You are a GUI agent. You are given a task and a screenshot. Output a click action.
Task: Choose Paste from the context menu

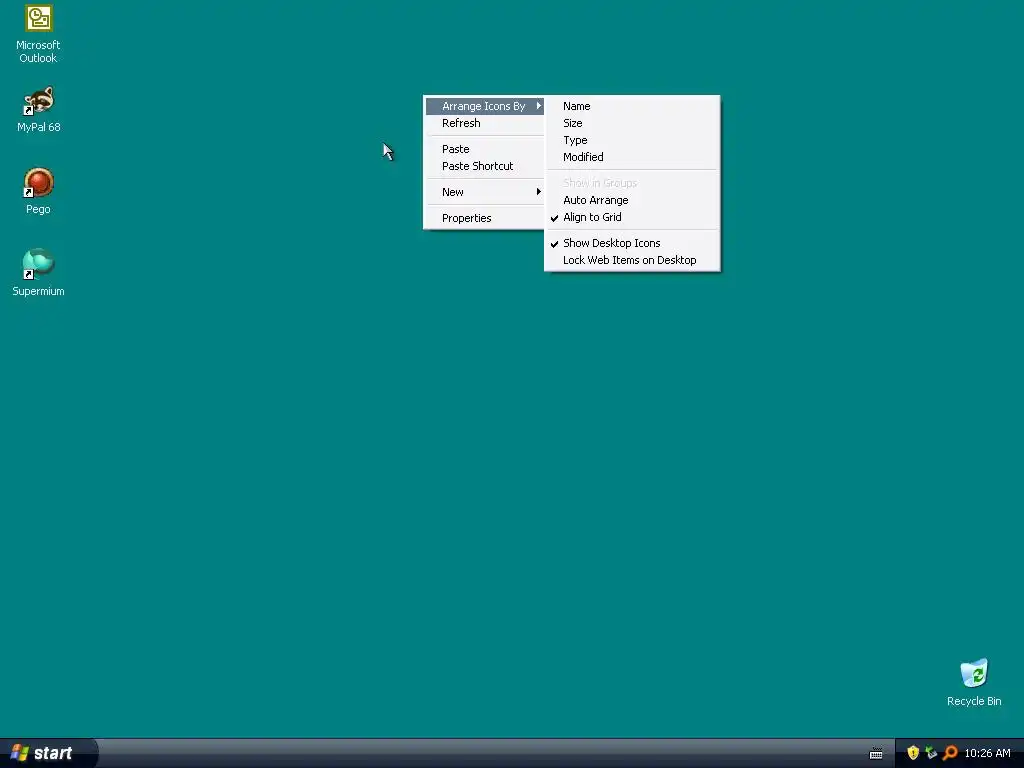(x=485, y=149)
